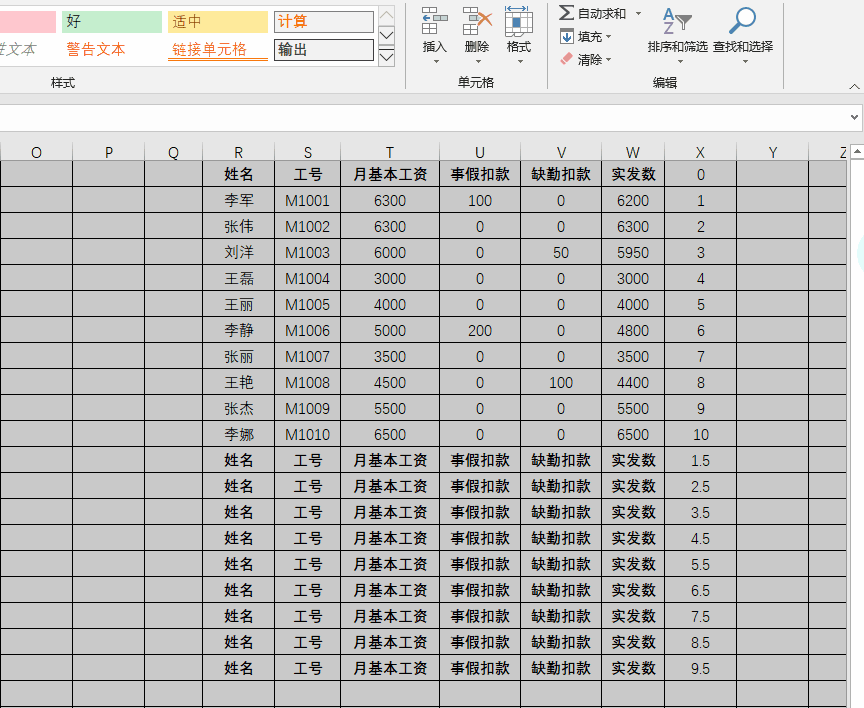Select column header Y
This screenshot has height=708, width=864.
pos(773,152)
